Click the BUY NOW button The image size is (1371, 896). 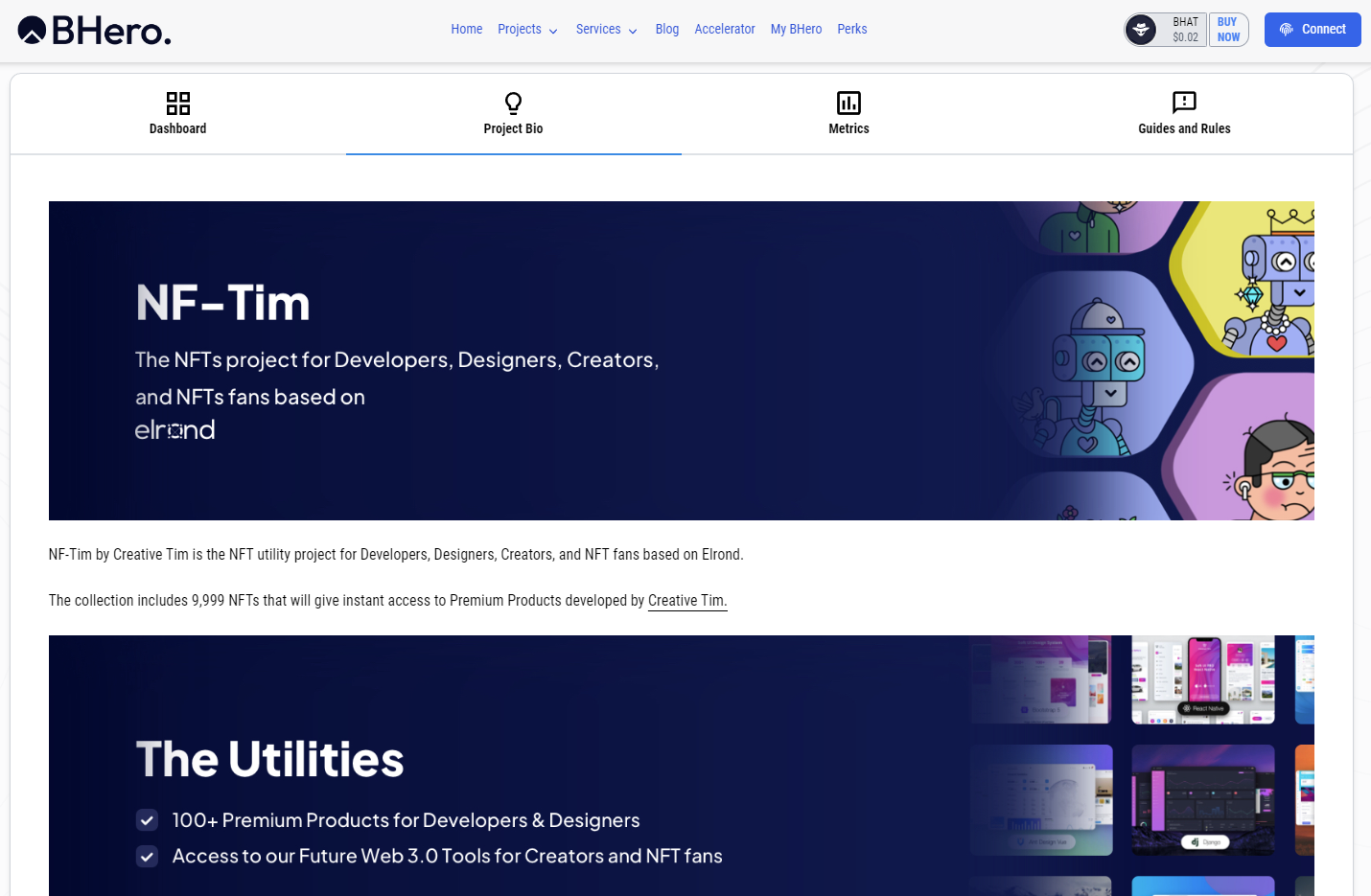click(x=1228, y=30)
